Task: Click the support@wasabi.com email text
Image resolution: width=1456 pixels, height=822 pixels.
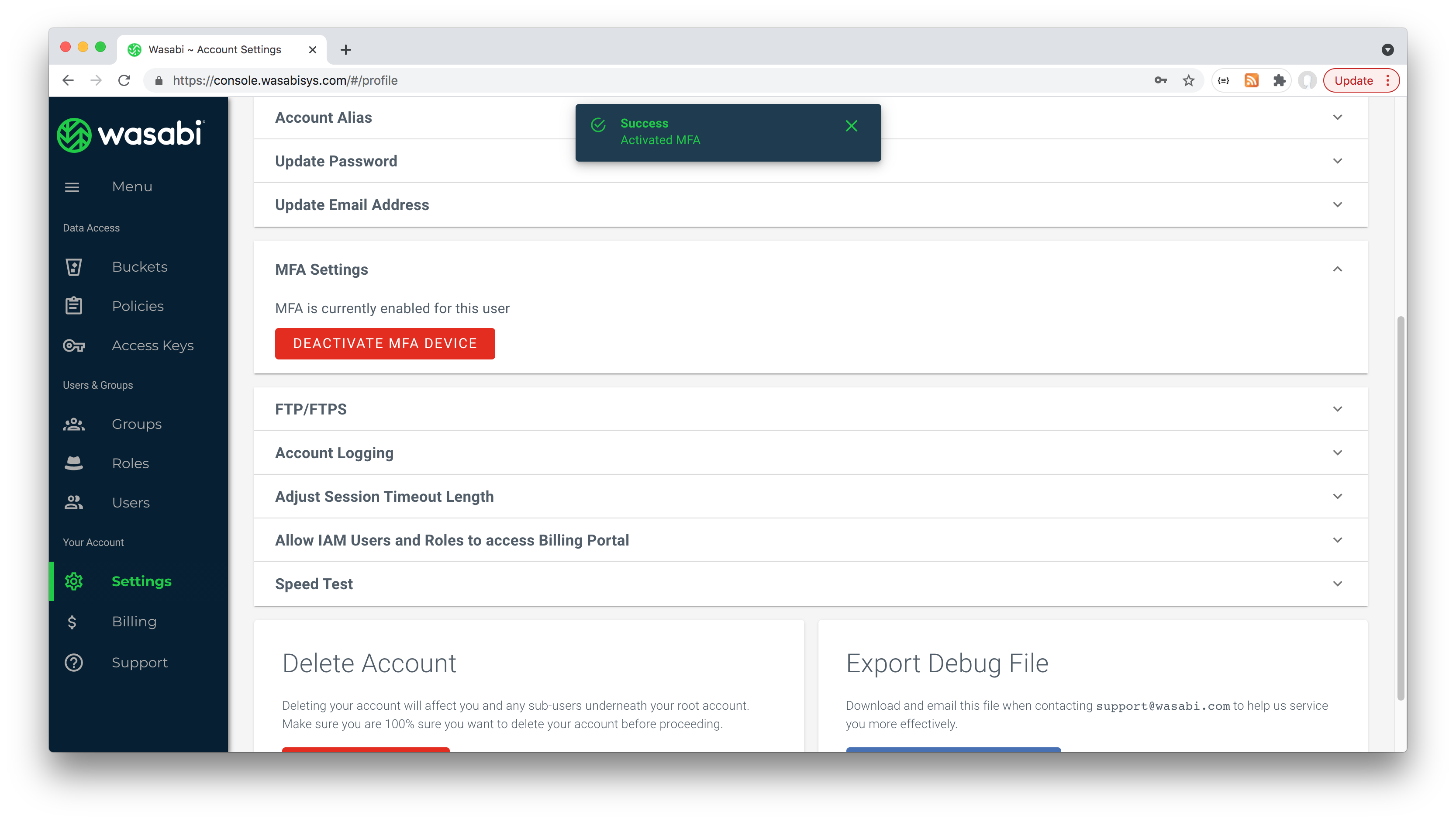Action: [1163, 705]
